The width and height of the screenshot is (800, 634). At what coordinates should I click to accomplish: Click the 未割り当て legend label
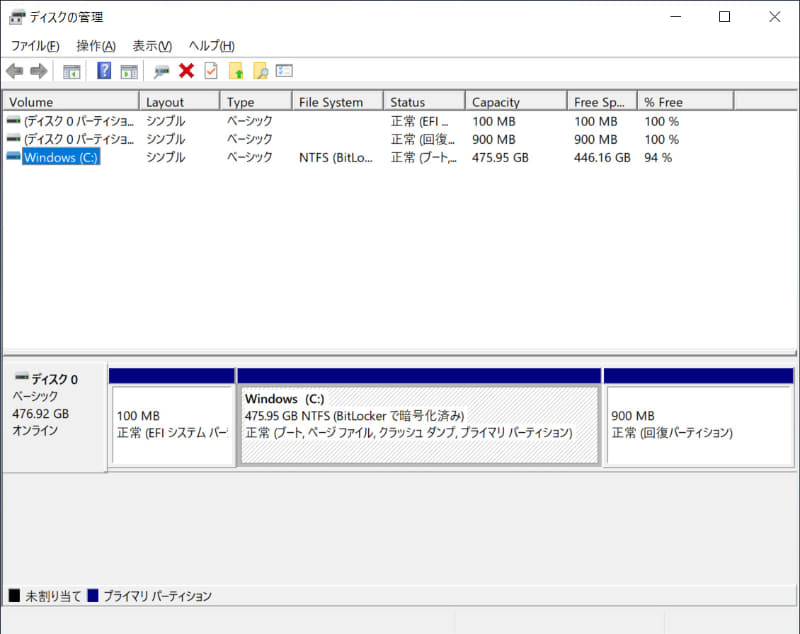(53, 596)
